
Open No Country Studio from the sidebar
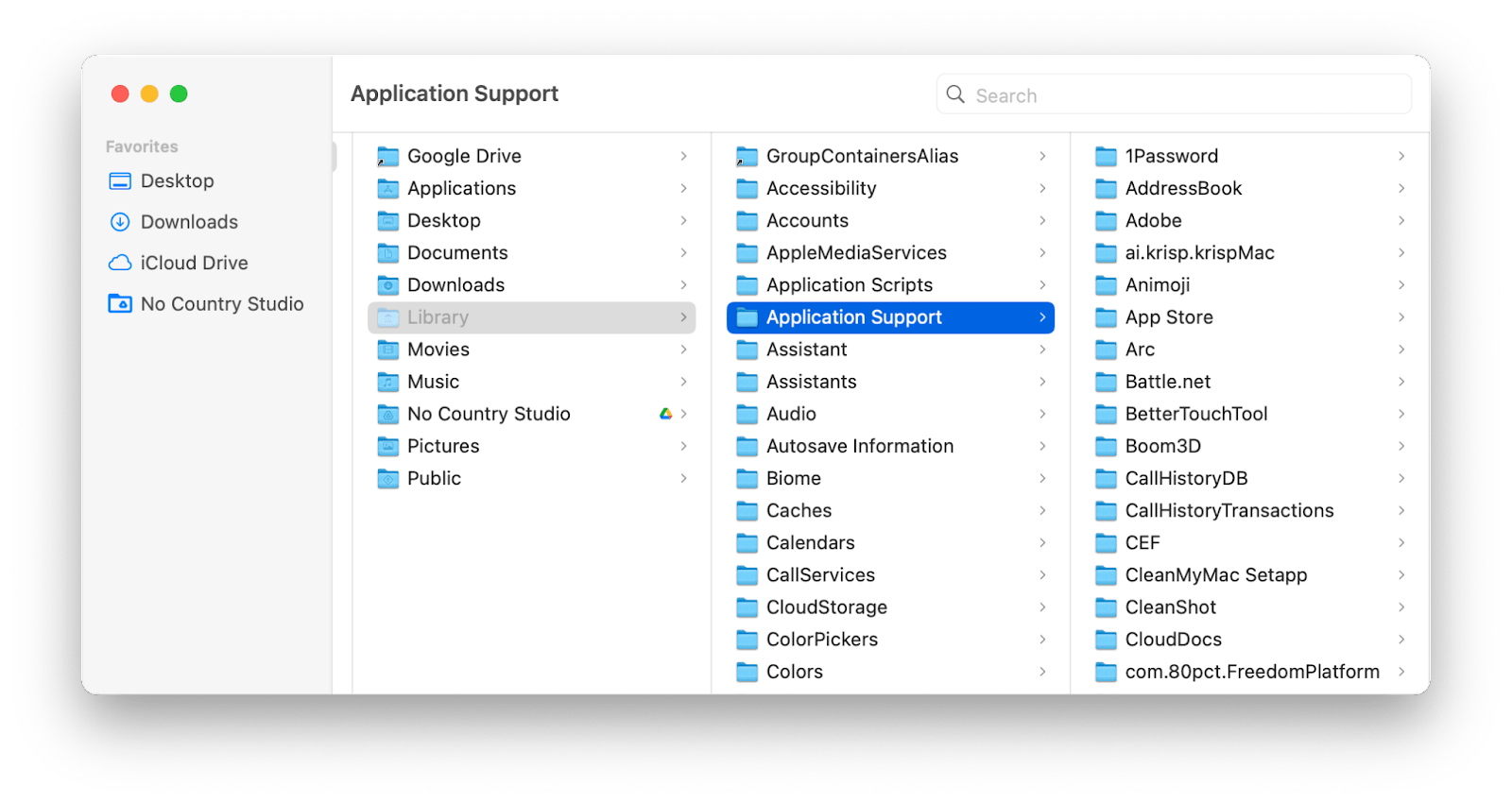click(x=221, y=303)
